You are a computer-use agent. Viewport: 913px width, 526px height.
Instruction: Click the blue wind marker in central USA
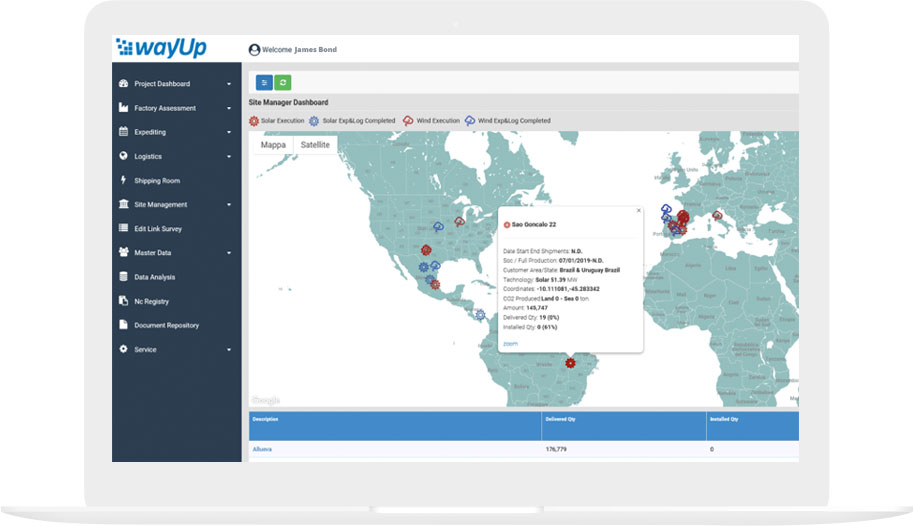click(438, 227)
